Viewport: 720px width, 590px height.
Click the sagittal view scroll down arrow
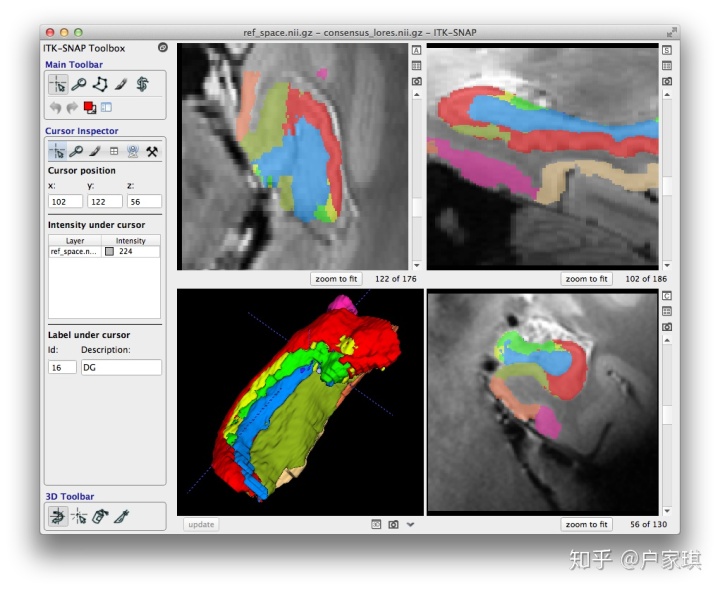[x=667, y=265]
